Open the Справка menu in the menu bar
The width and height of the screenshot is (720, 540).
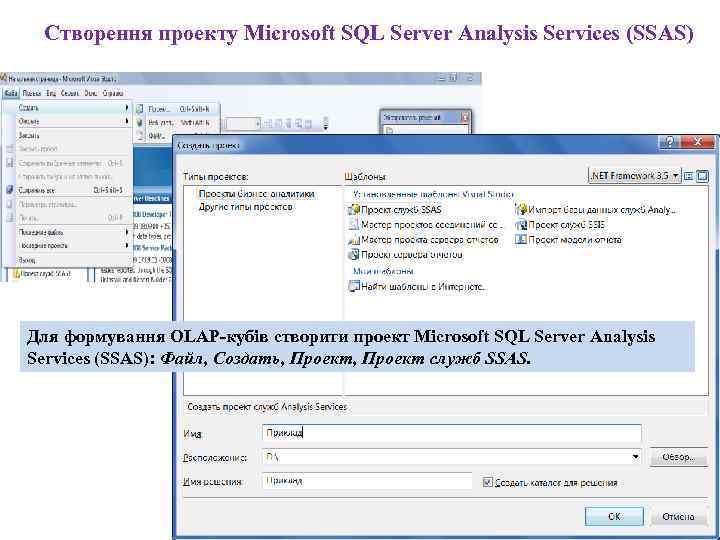(112, 93)
